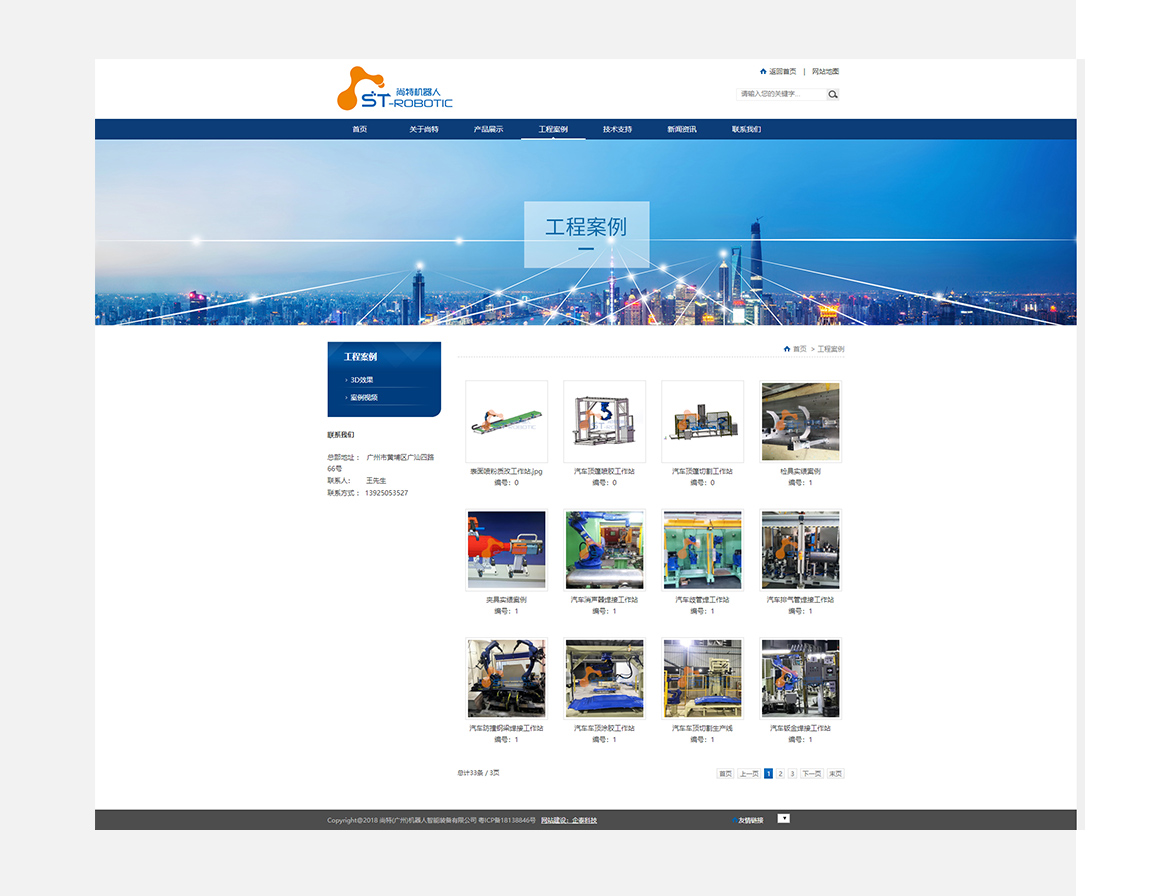Click the breadcrumb home icon
1170x896 pixels.
coord(787,349)
